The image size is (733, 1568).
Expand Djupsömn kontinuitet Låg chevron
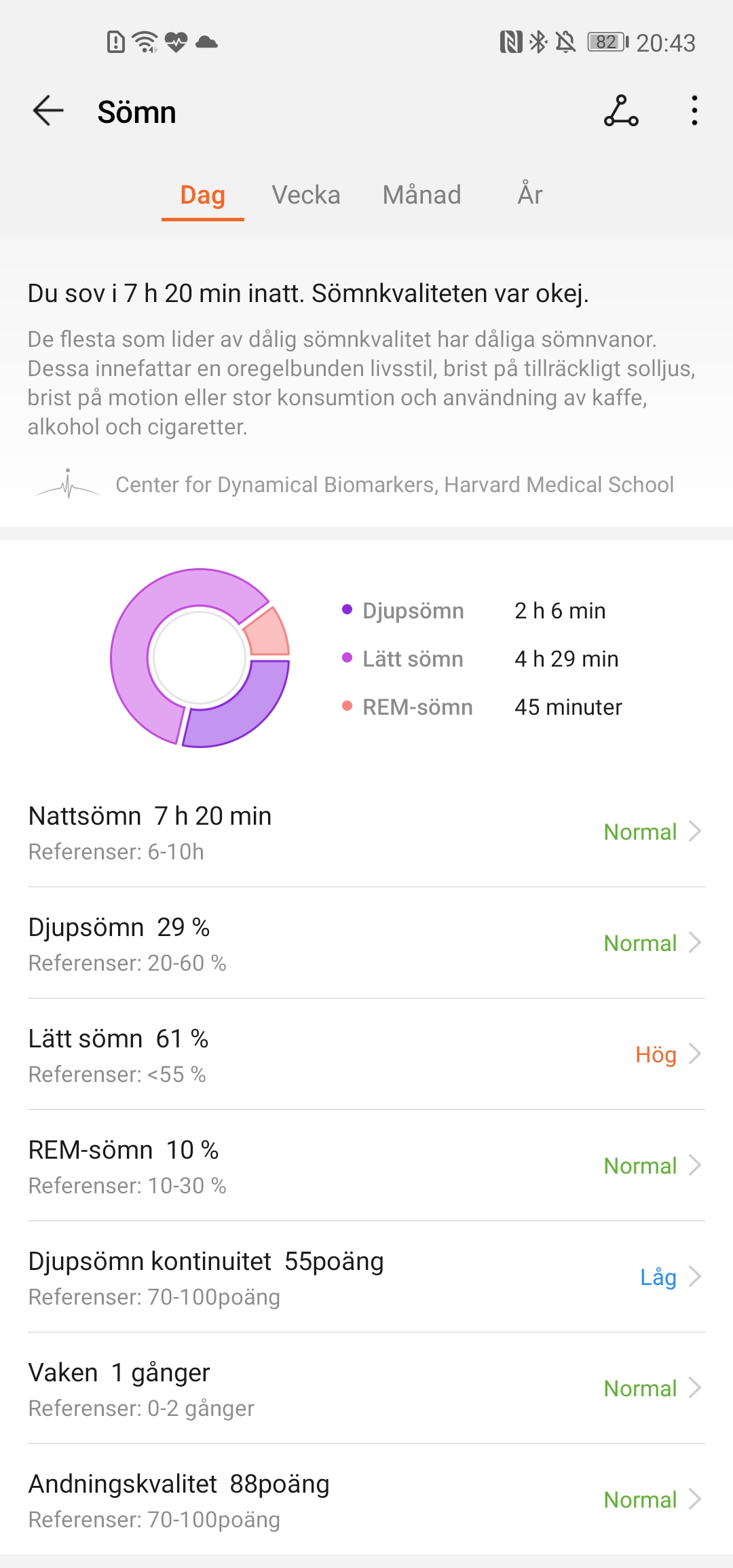(694, 1277)
